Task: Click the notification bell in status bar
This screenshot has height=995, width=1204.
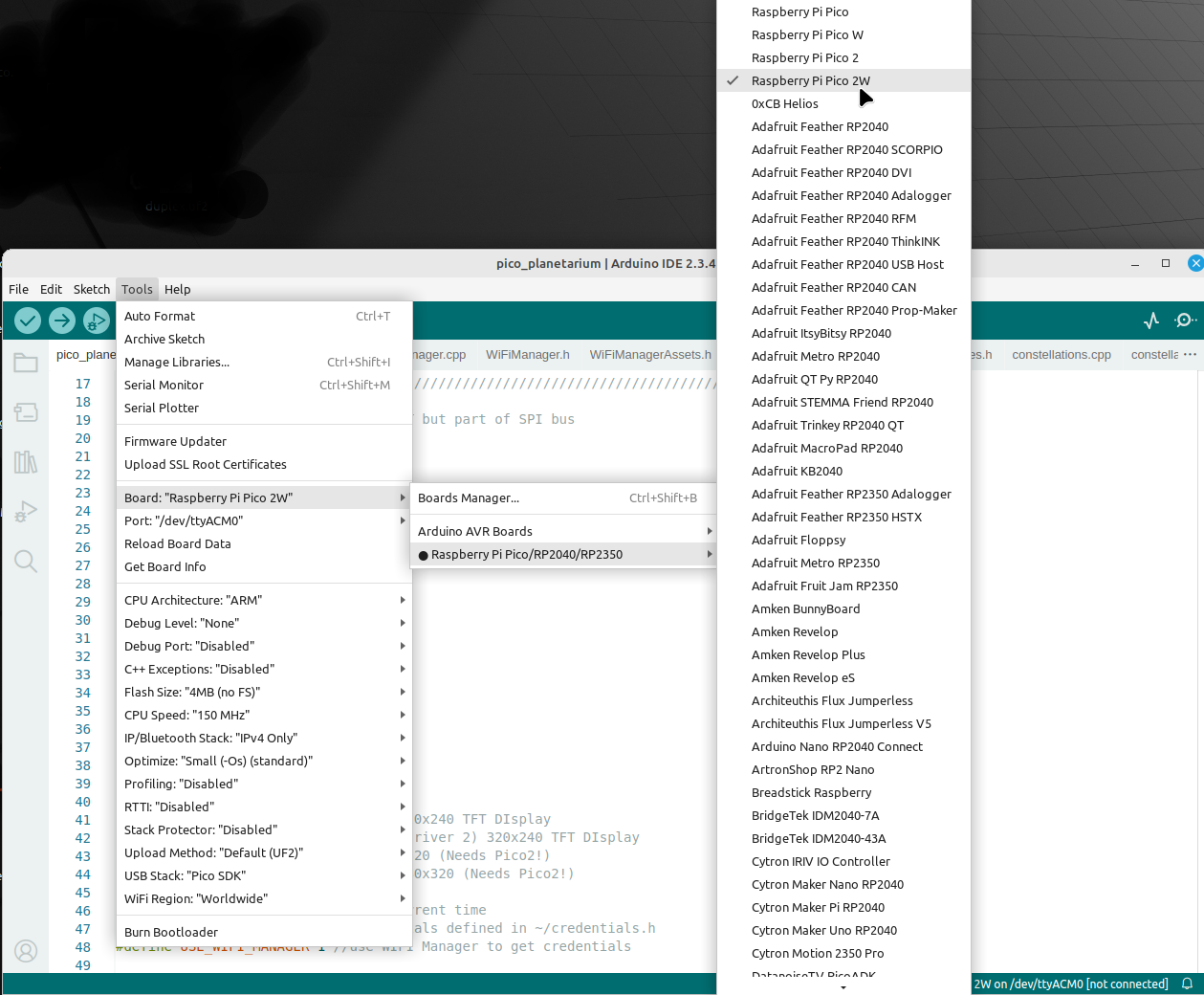Action: [1187, 984]
